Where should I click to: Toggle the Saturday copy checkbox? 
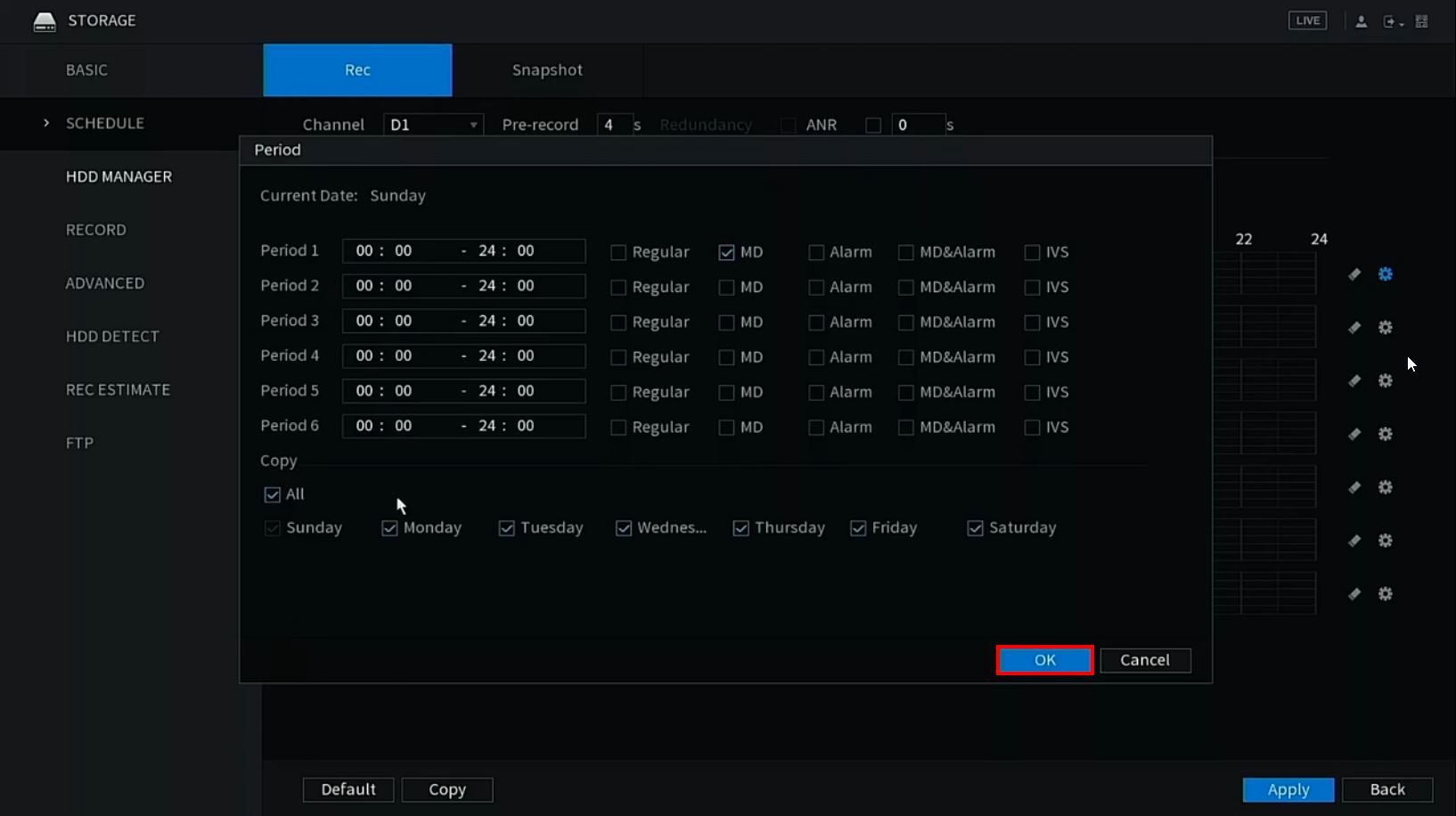[975, 528]
